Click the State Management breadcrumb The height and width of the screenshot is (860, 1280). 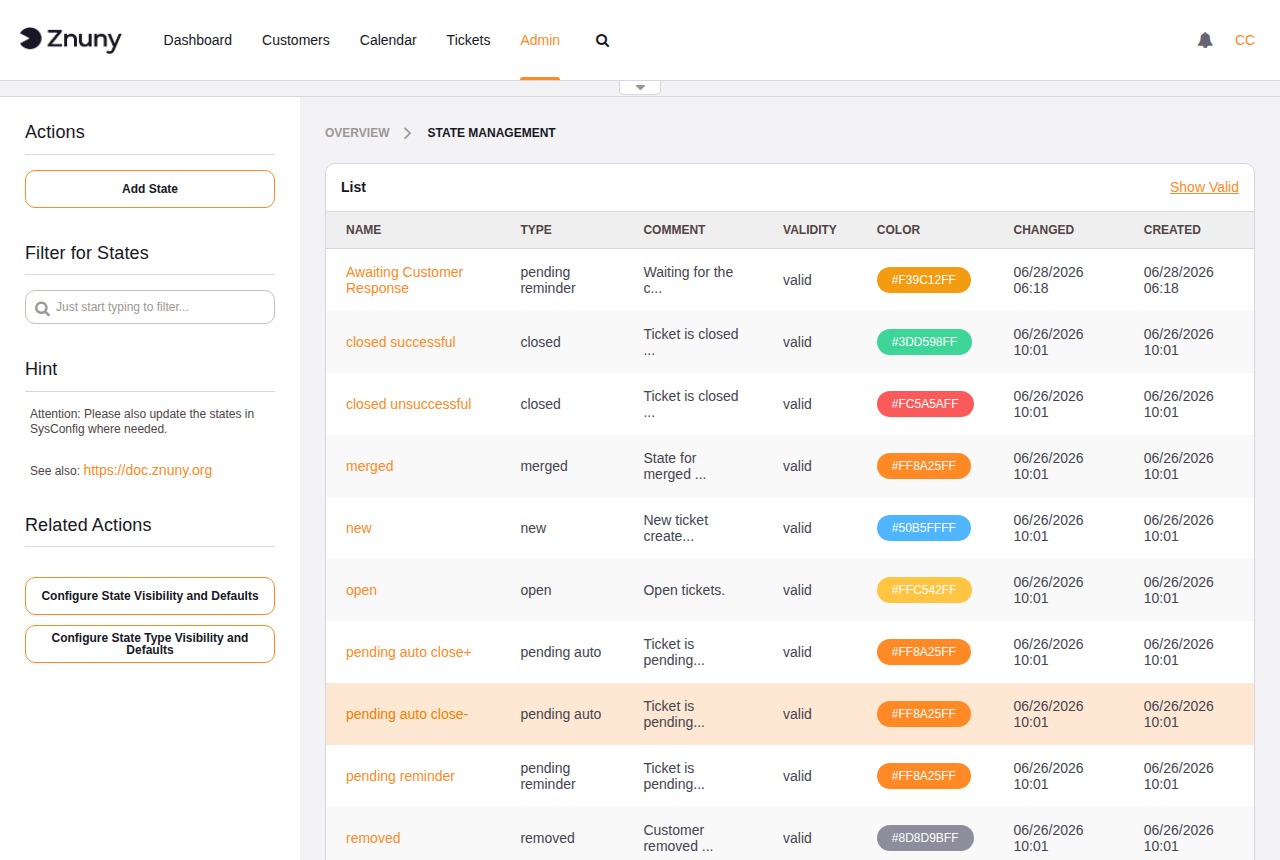pos(491,132)
